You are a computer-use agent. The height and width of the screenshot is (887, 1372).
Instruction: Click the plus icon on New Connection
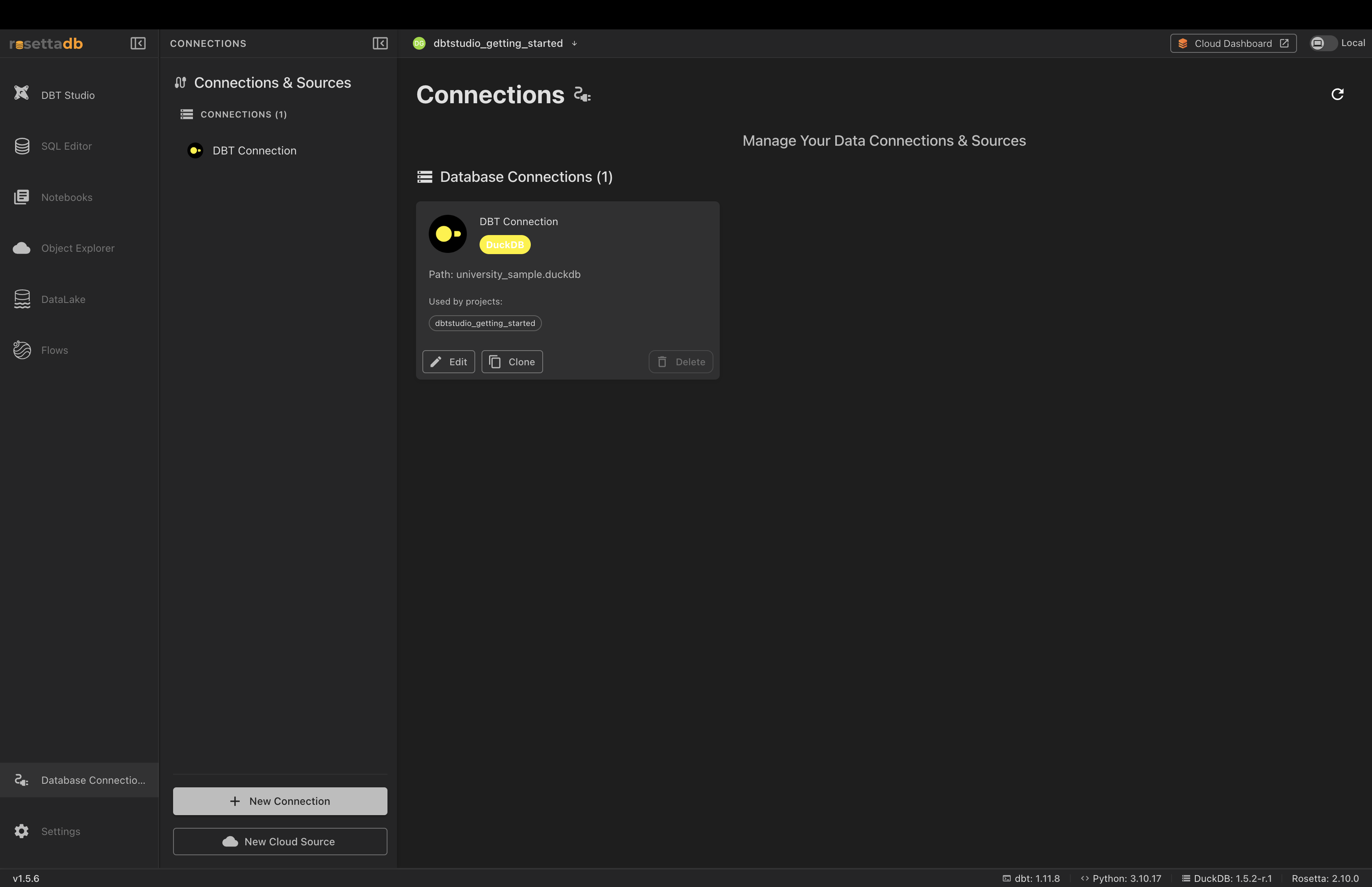tap(235, 801)
